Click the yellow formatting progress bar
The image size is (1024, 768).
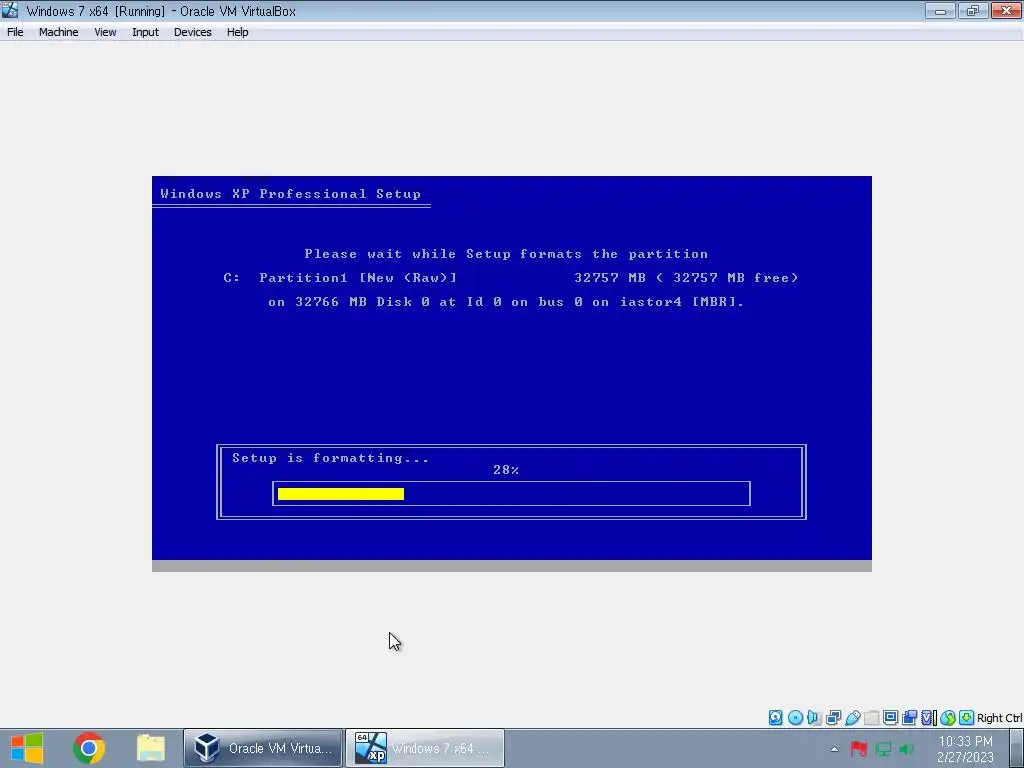(341, 494)
